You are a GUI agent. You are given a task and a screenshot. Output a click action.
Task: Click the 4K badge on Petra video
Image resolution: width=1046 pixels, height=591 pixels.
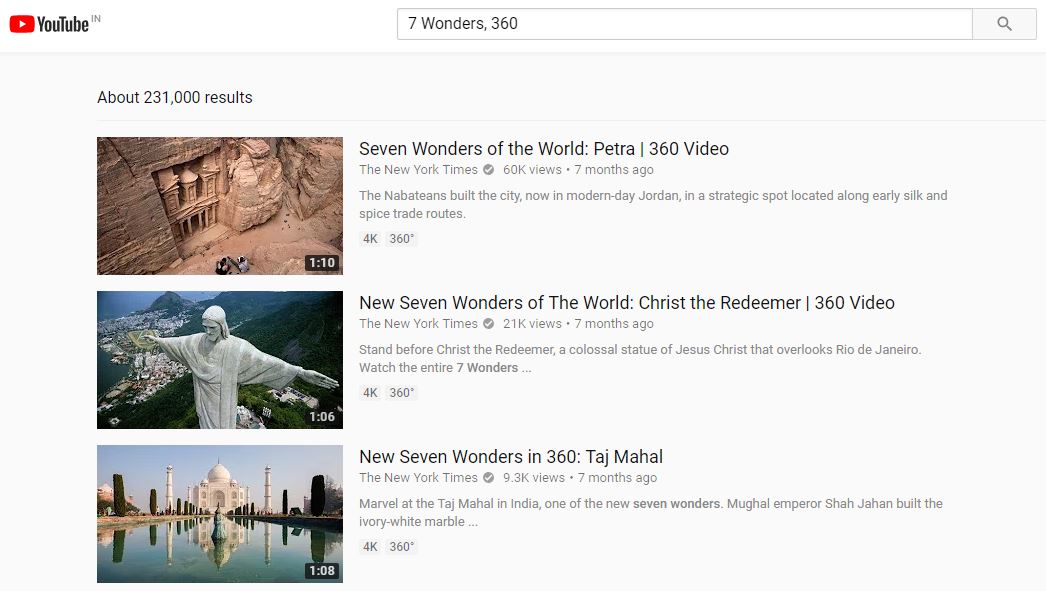[370, 239]
